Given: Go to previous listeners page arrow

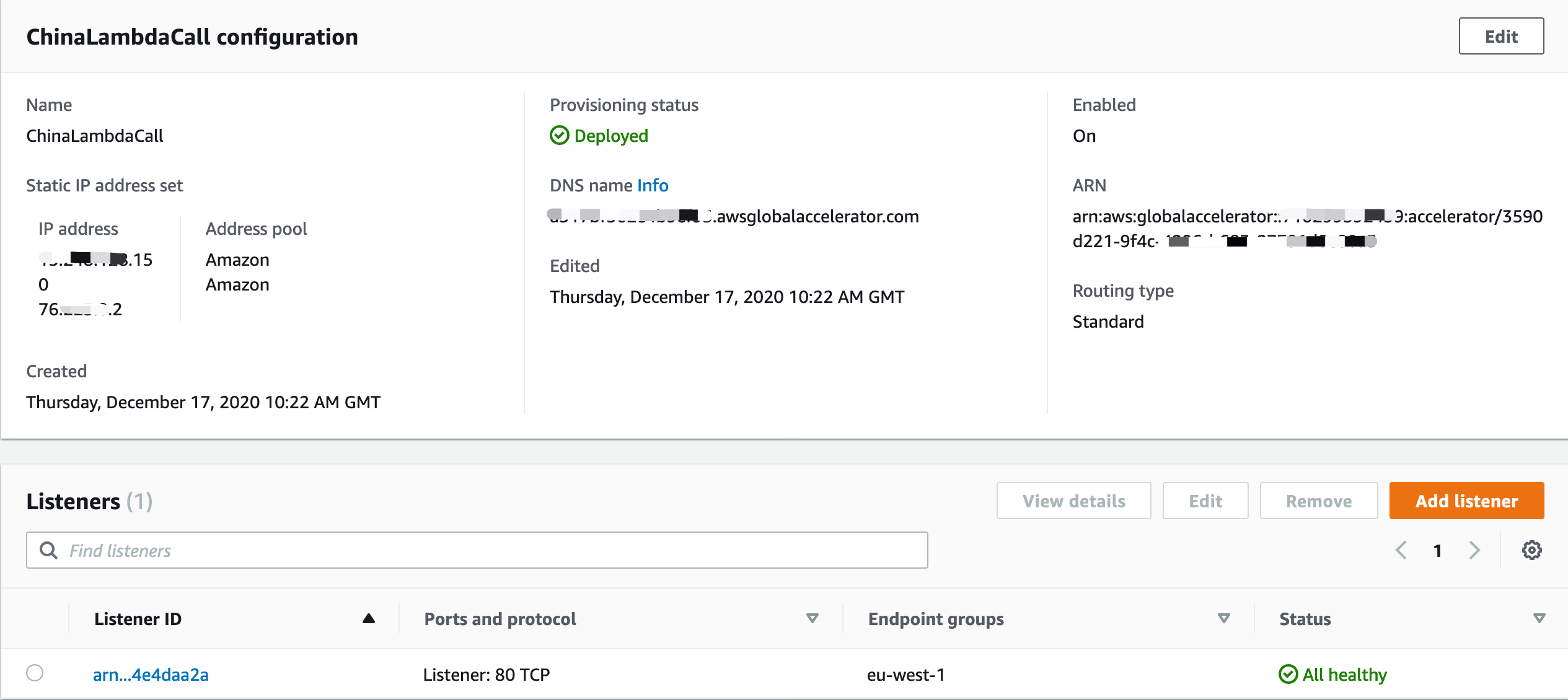Looking at the screenshot, I should point(1401,550).
